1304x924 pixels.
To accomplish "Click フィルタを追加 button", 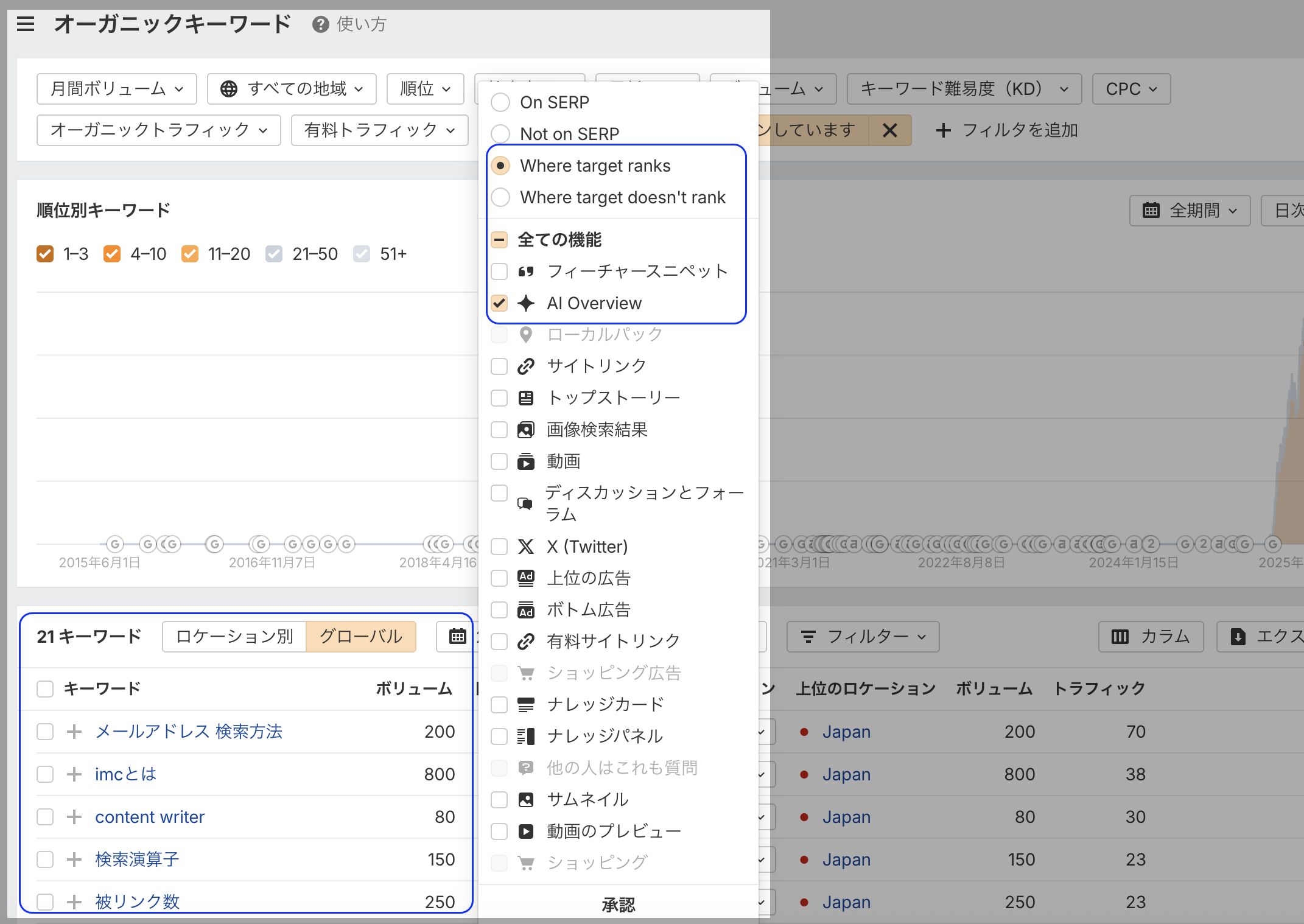I will (1007, 130).
